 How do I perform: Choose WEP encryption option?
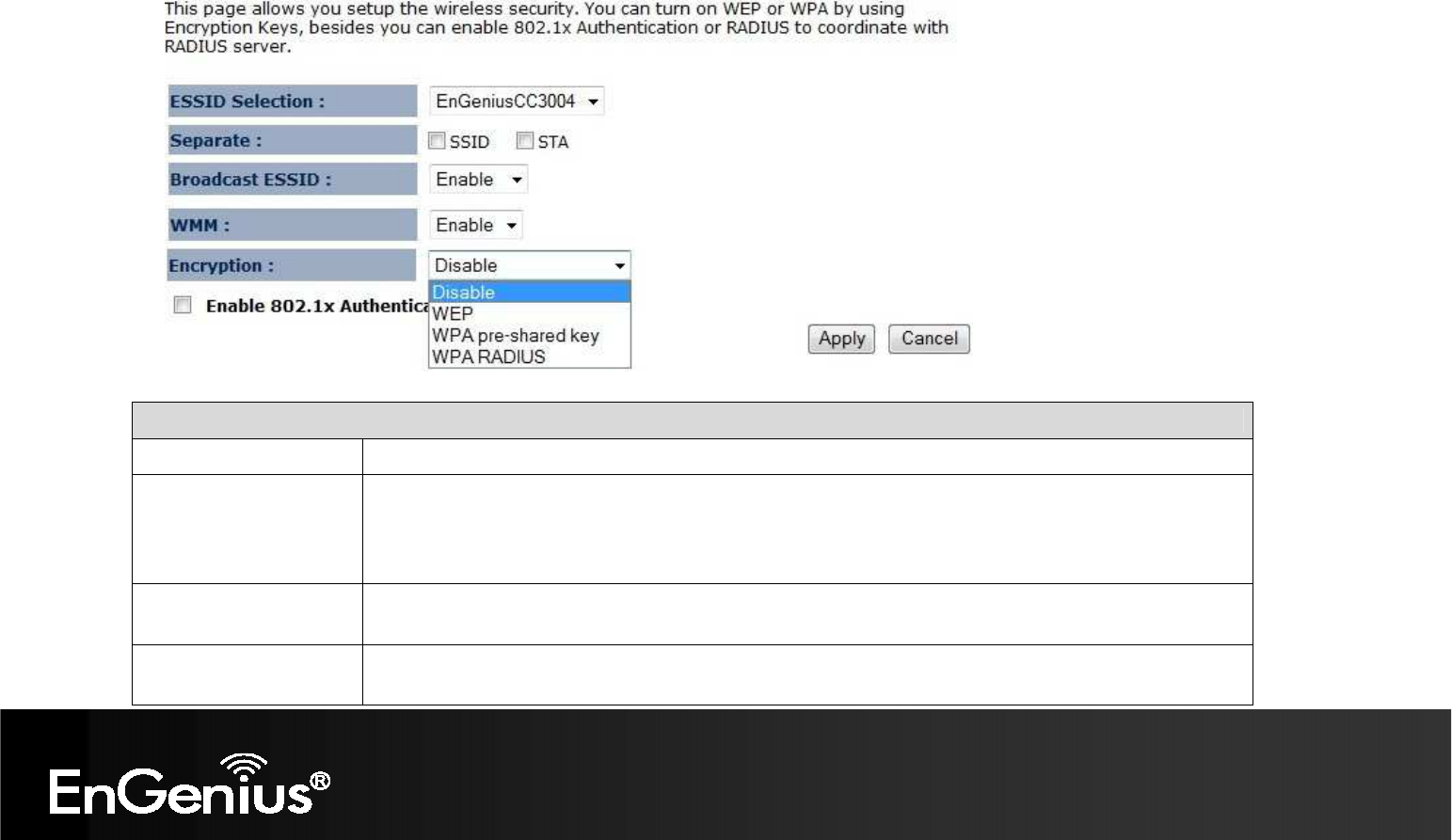pos(530,314)
